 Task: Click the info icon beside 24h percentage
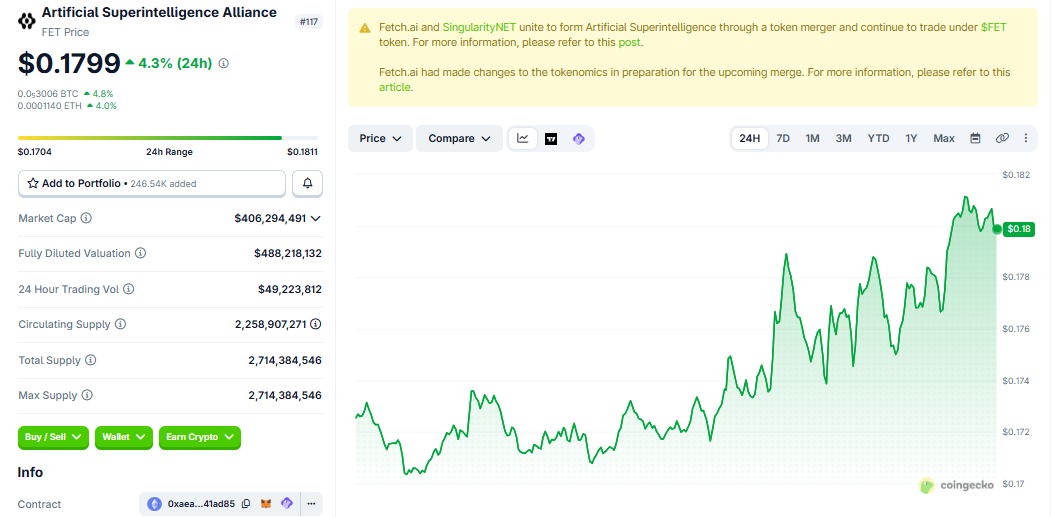[224, 63]
